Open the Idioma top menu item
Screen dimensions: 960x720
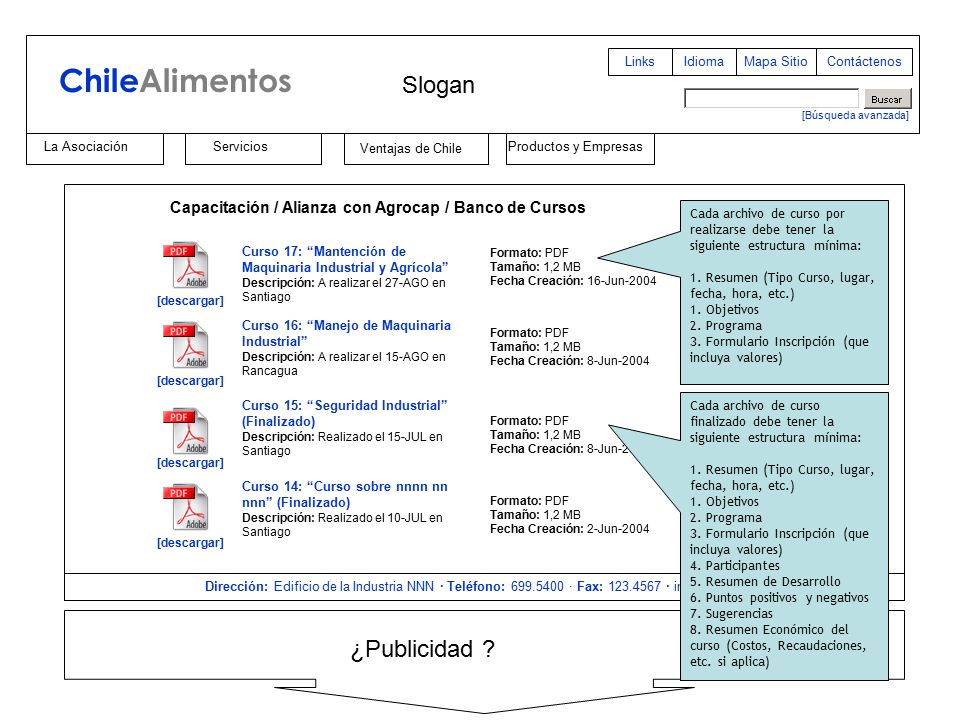(704, 62)
